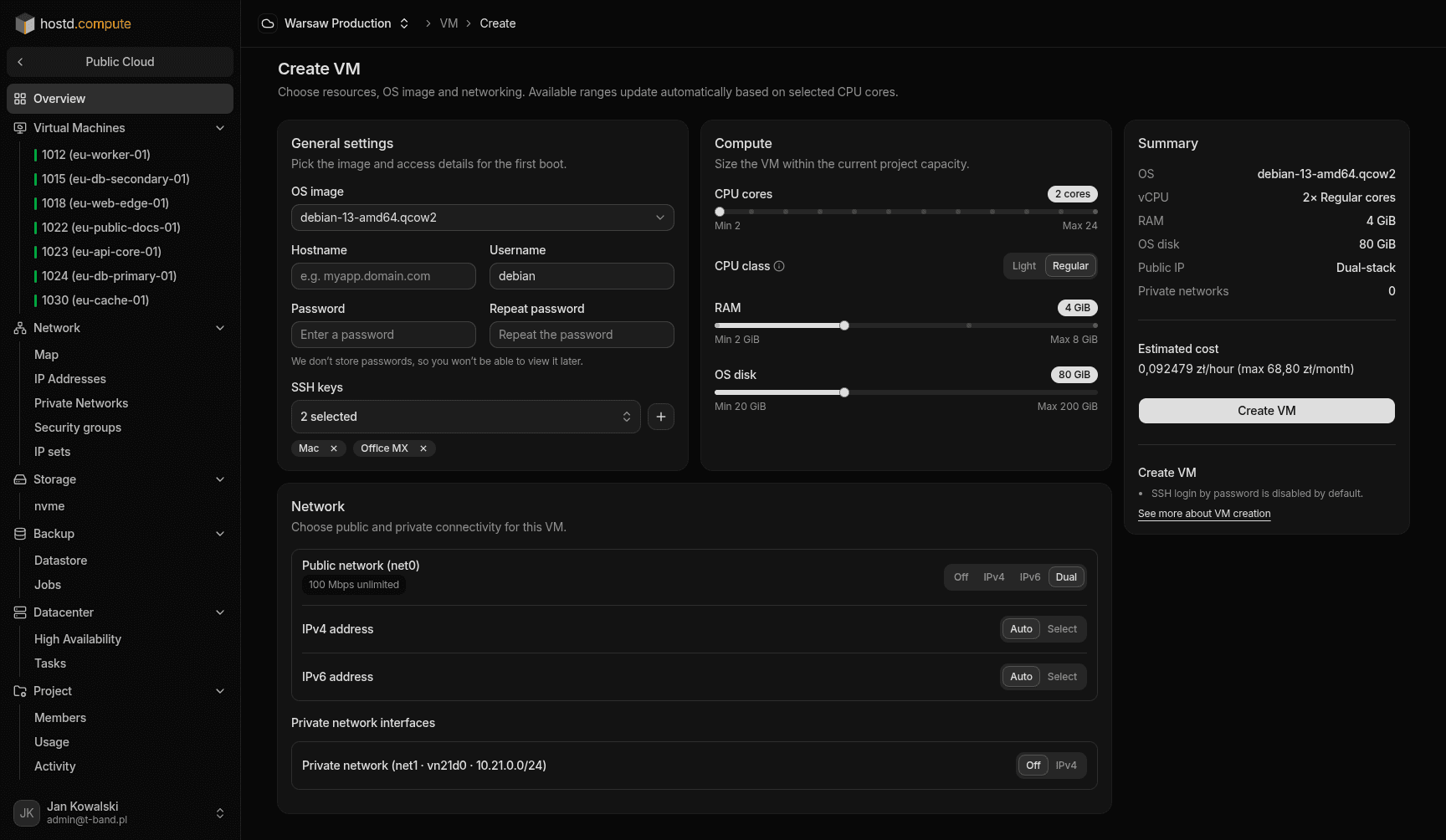Click the Password input field
1446x840 pixels.
tap(383, 335)
